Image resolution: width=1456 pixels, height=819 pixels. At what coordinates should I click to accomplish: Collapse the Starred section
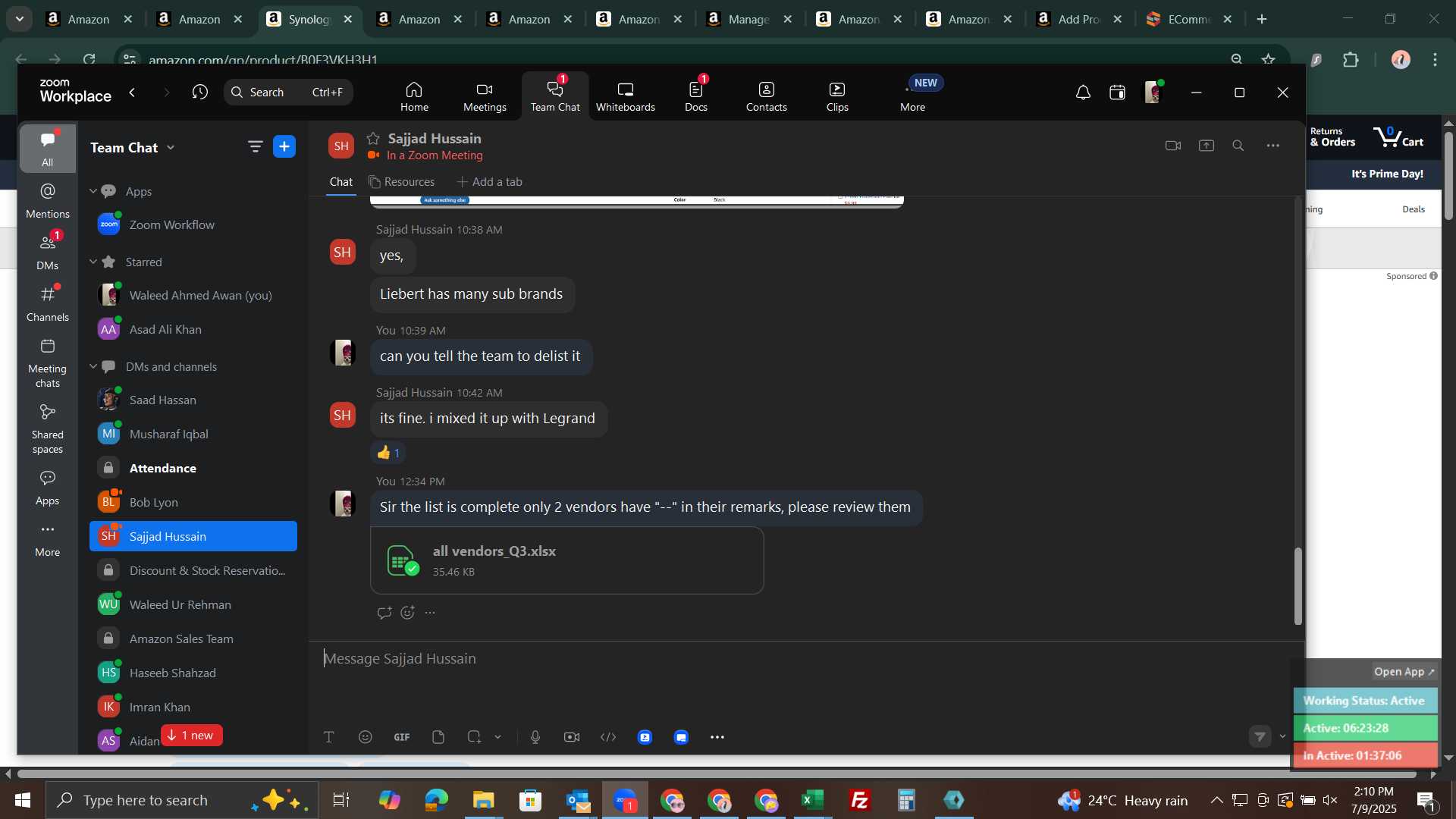[93, 262]
